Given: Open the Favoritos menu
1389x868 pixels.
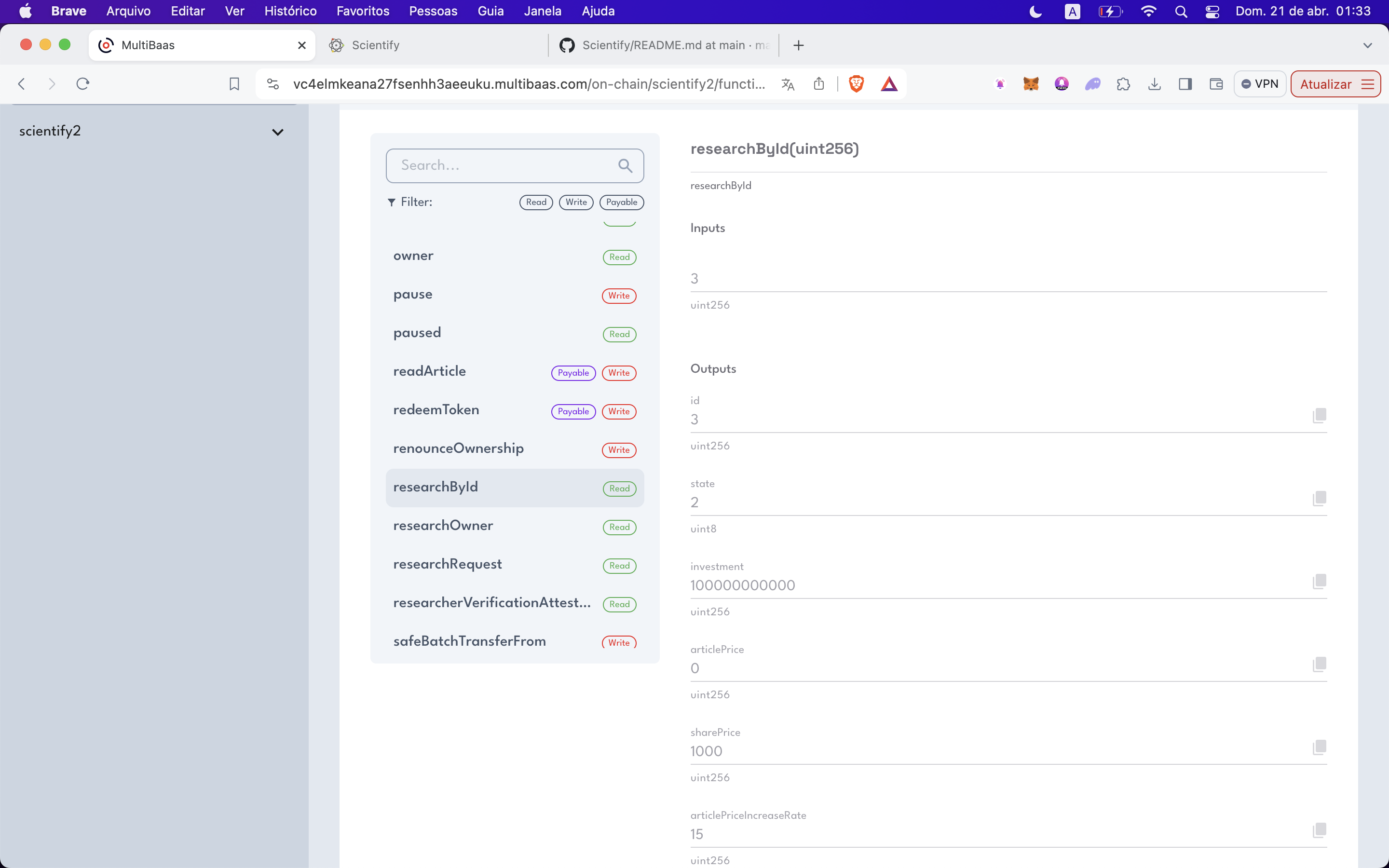Looking at the screenshot, I should [x=363, y=12].
